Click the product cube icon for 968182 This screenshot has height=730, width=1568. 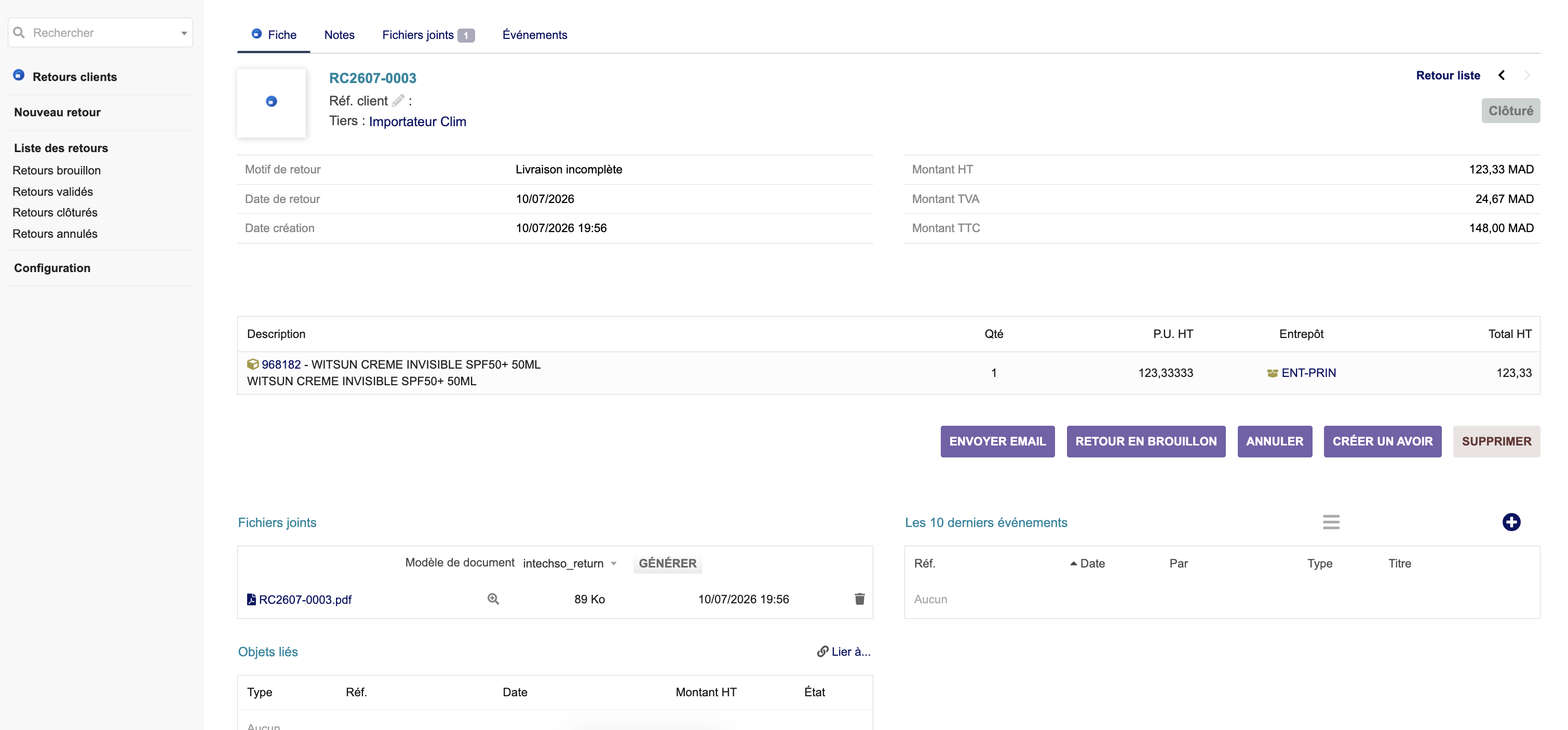[253, 364]
